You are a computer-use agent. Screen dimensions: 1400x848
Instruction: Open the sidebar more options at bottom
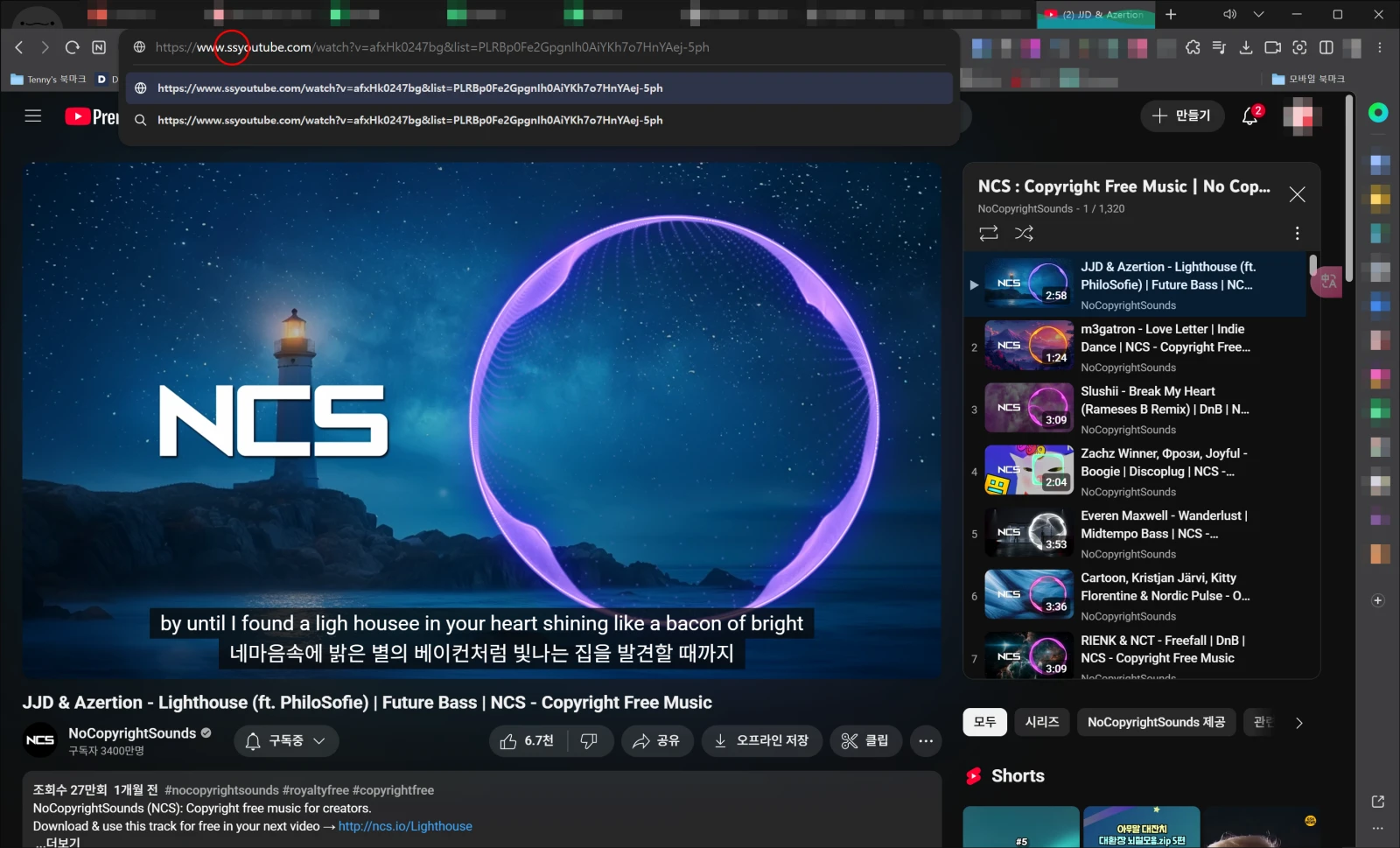point(1378,828)
